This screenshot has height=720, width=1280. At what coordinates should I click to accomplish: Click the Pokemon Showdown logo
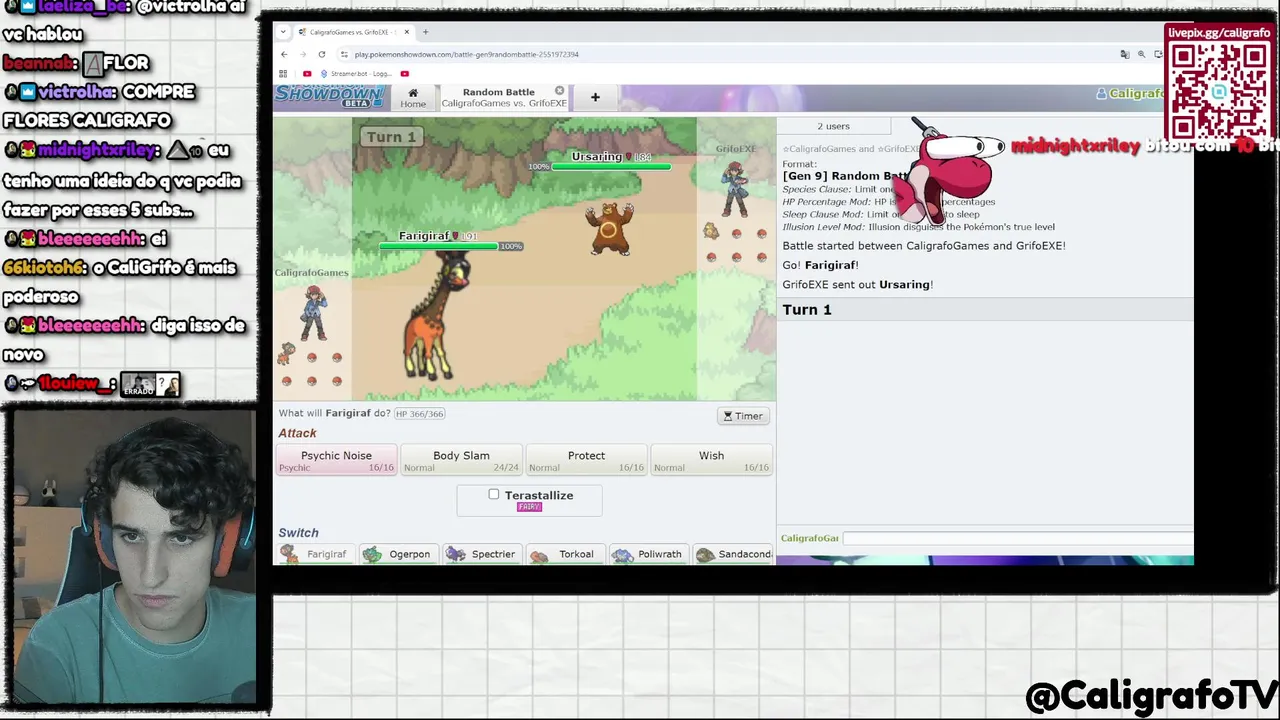[x=329, y=96]
